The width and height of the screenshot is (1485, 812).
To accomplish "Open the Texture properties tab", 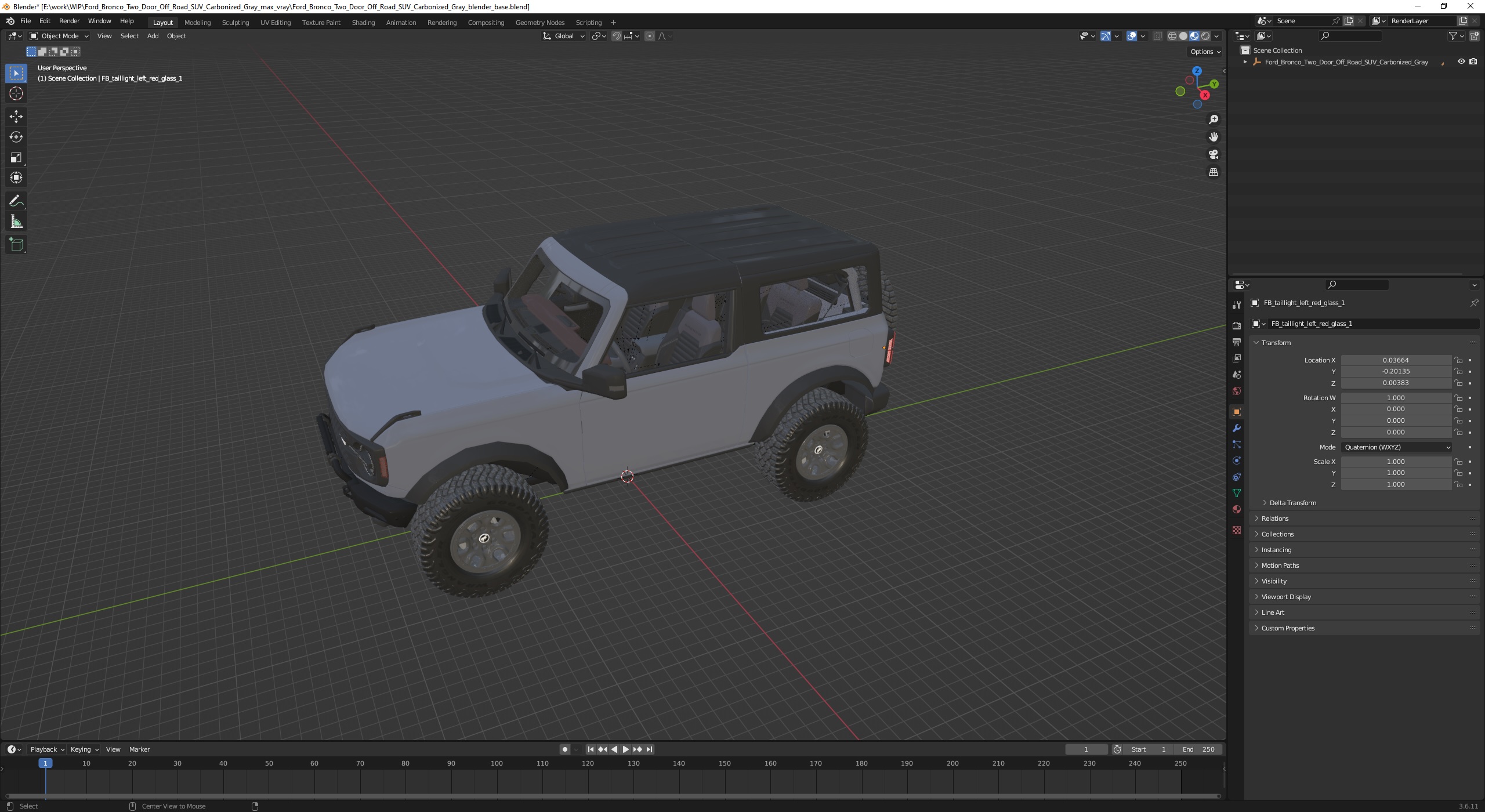I will tap(1237, 530).
